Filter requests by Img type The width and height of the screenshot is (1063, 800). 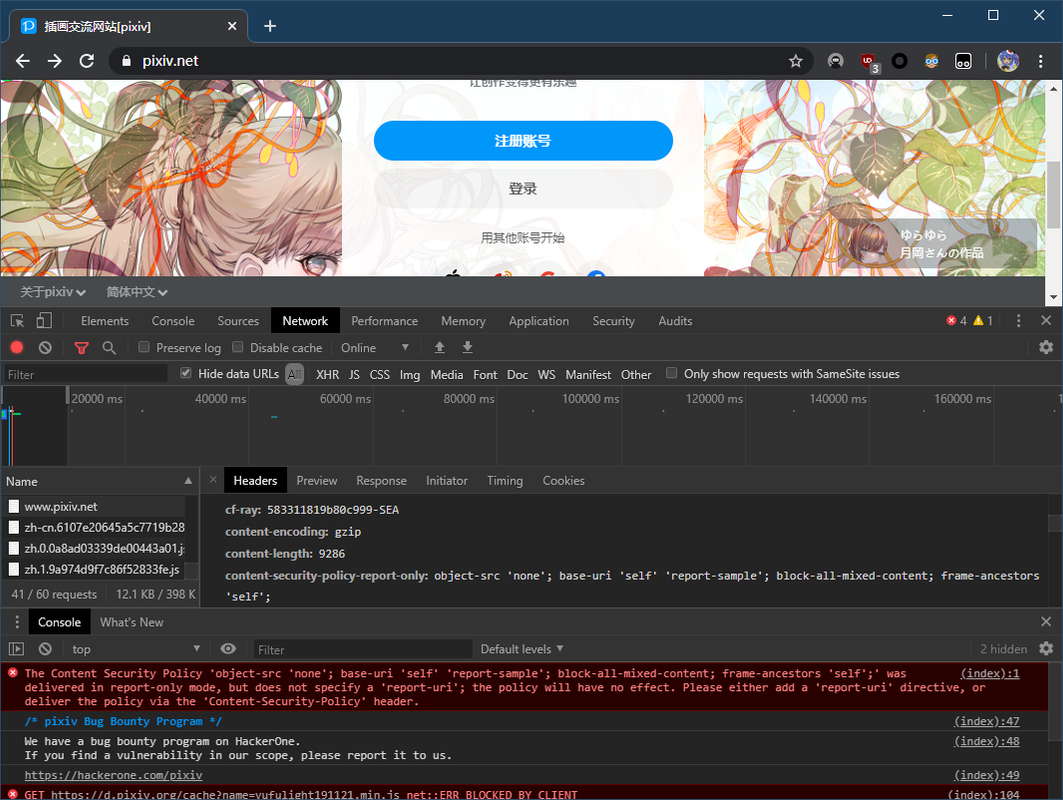[409, 374]
